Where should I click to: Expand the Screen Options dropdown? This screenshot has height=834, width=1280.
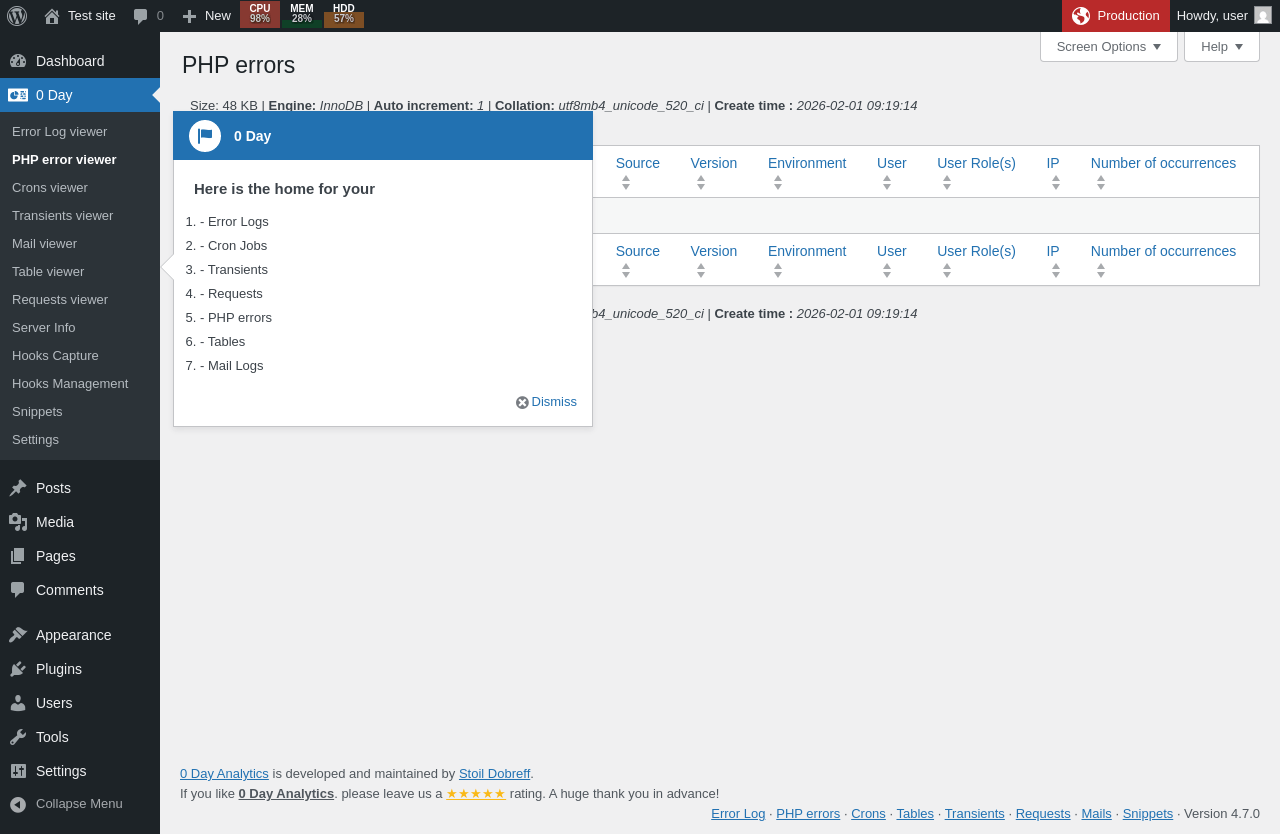coord(1109,46)
